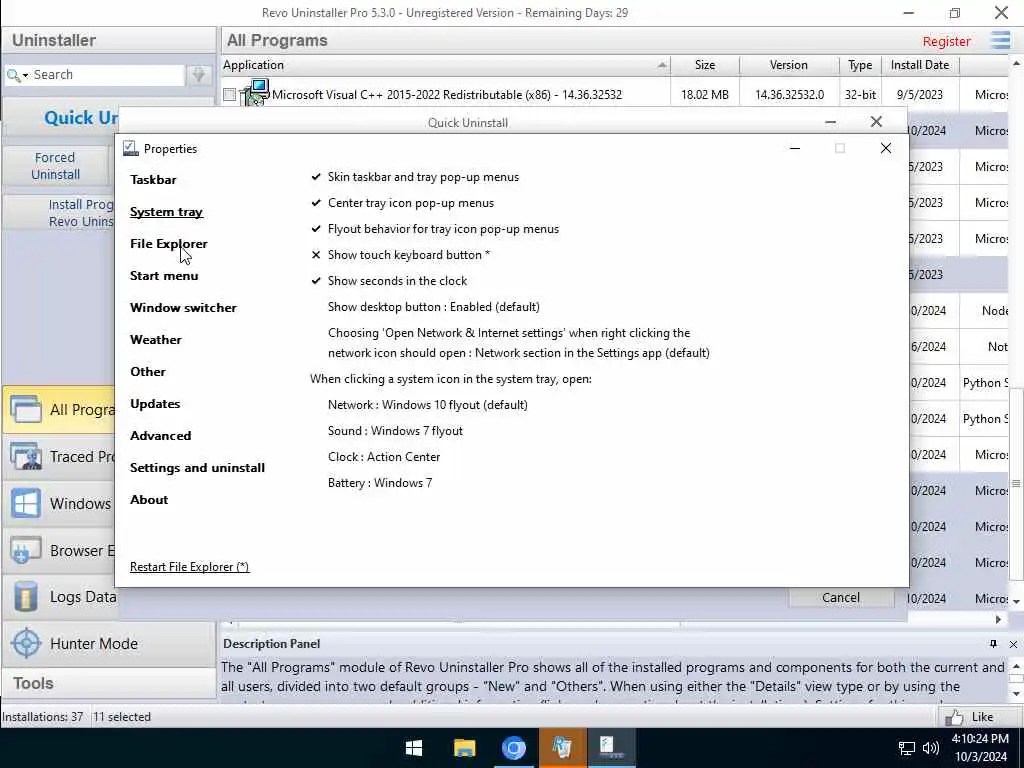Screen dimensions: 1024x768
Task: Toggle Show seconds in the clock
Action: (397, 281)
